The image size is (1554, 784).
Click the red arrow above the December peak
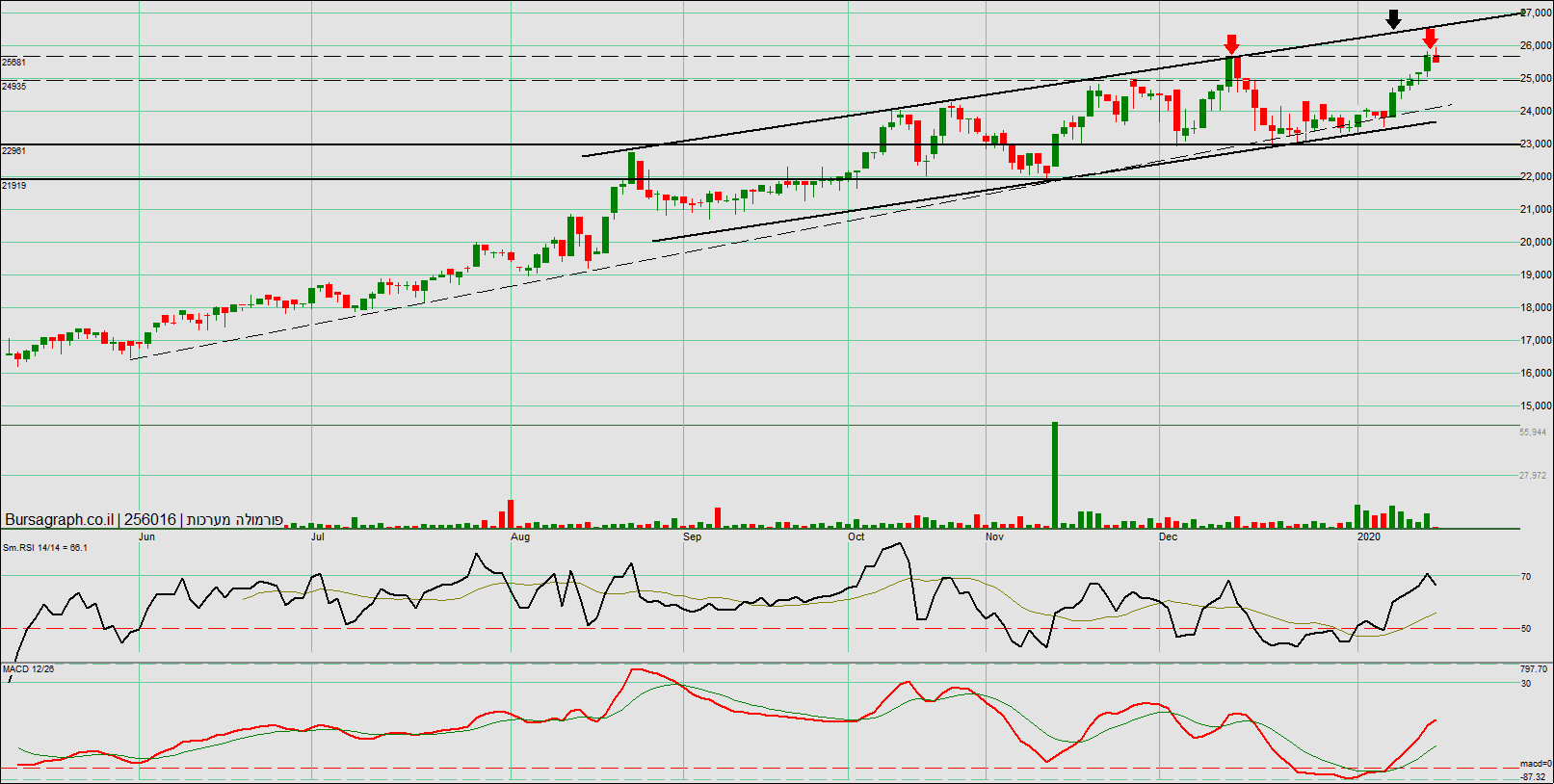pyautogui.click(x=1231, y=44)
